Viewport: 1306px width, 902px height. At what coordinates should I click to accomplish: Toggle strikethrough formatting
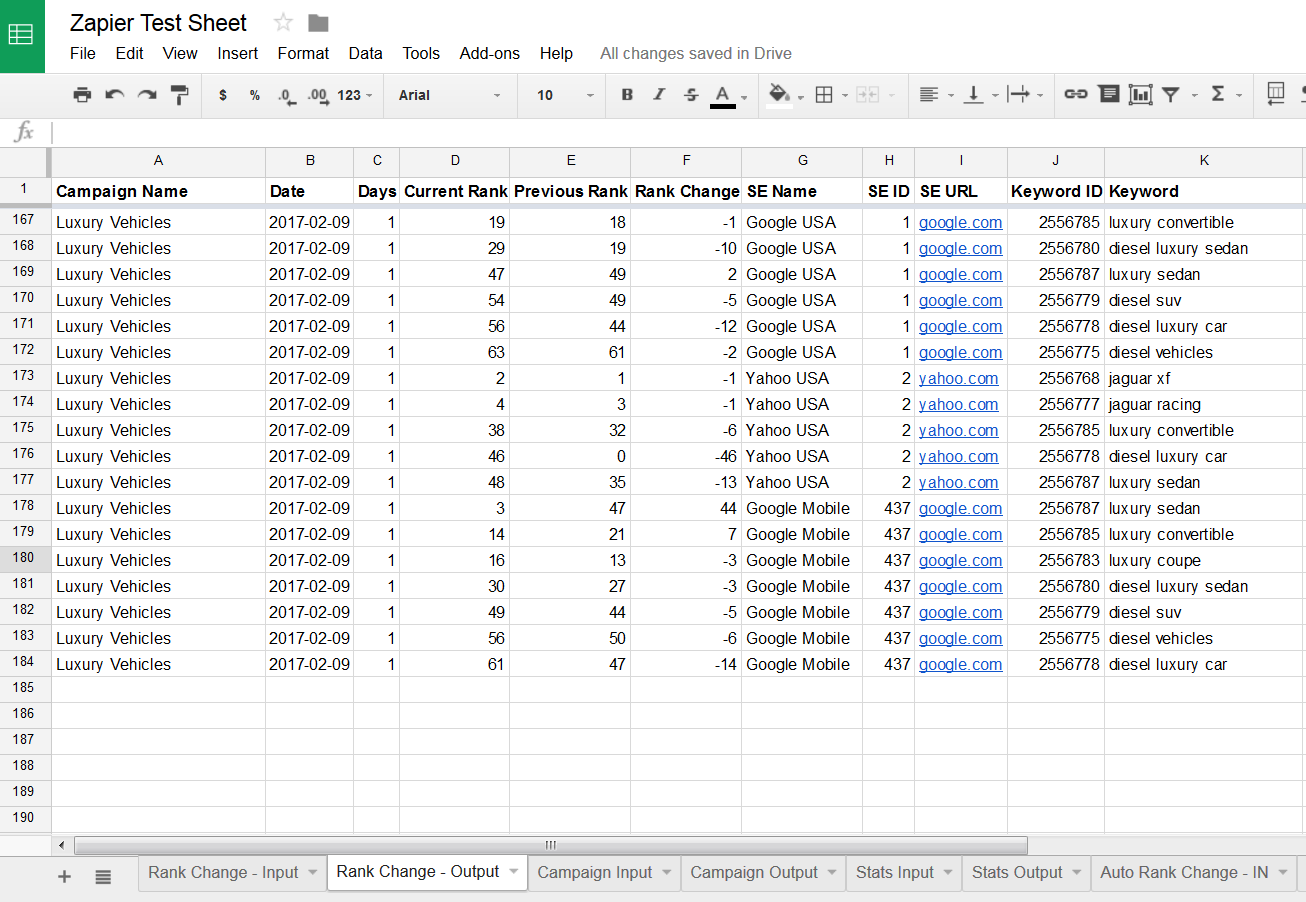(691, 95)
